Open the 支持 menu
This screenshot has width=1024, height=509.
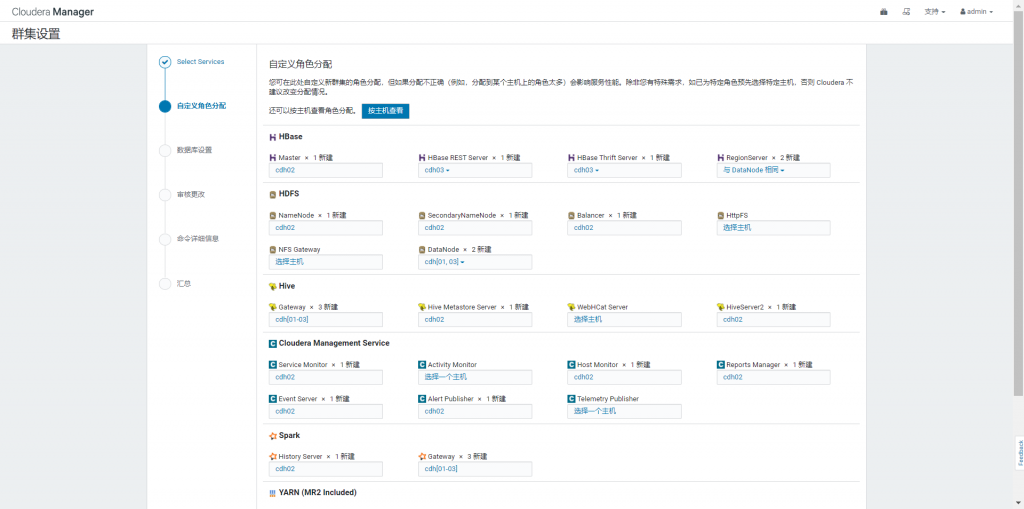pos(935,12)
